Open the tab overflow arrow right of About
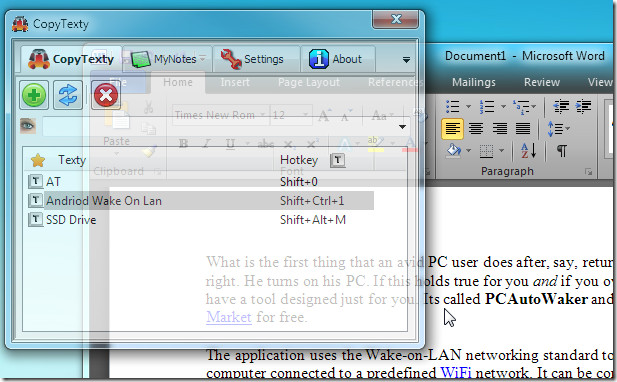The width and height of the screenshot is (617, 382). click(x=406, y=60)
